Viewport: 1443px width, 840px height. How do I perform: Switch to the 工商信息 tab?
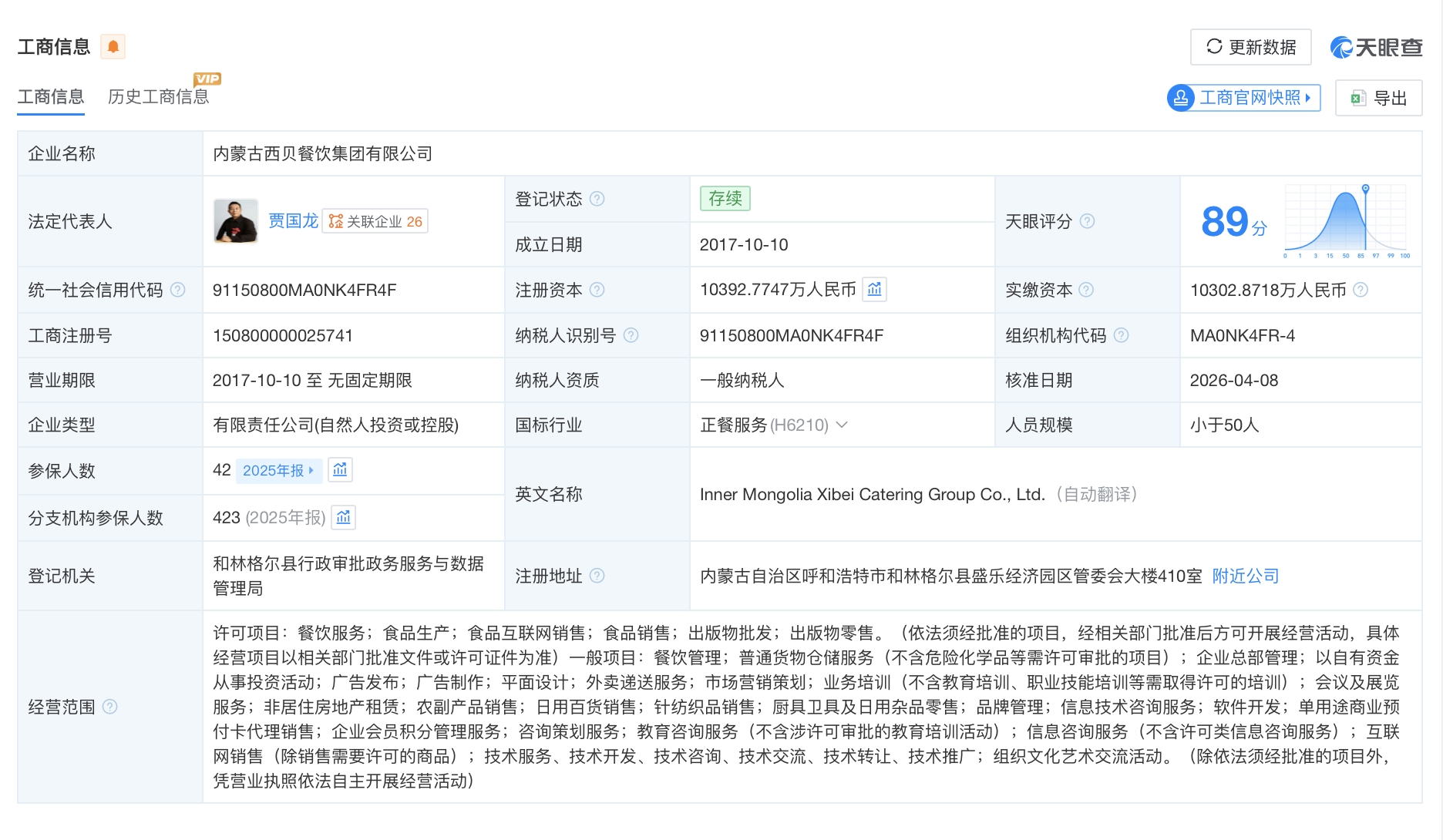pos(51,97)
